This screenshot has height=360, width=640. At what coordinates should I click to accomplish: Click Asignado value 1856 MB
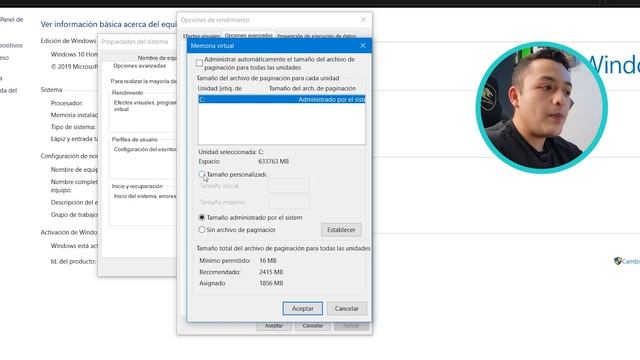pos(271,283)
